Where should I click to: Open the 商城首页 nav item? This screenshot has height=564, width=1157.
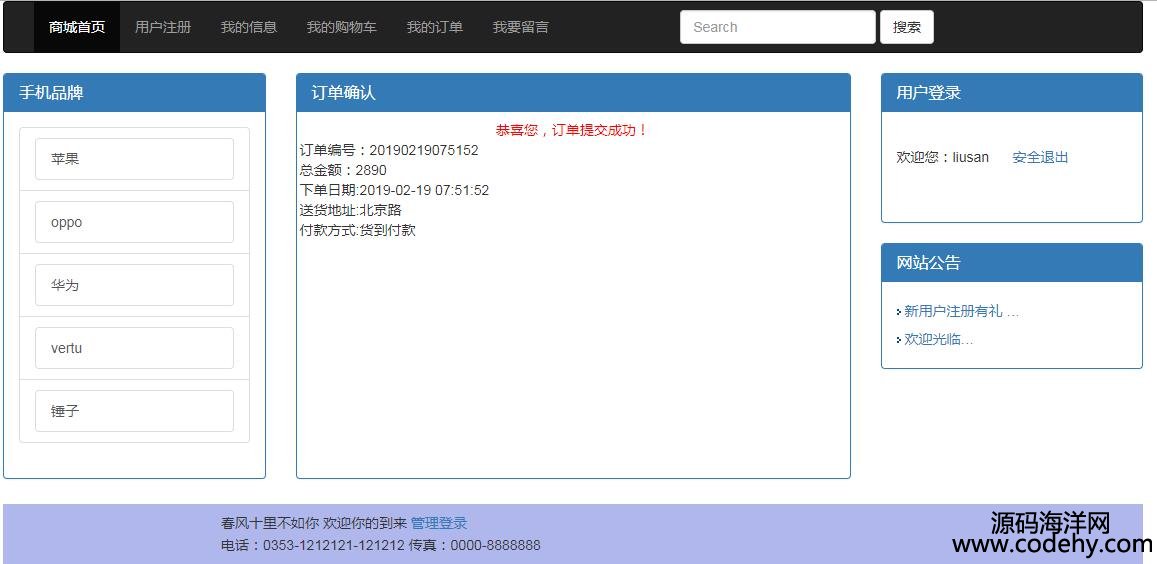point(77,27)
